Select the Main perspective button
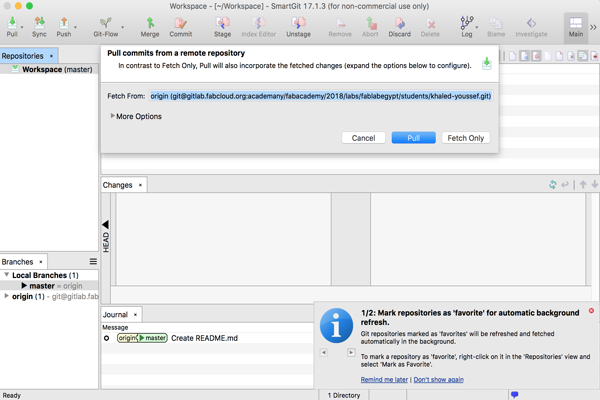The width and height of the screenshot is (600, 400). [576, 27]
